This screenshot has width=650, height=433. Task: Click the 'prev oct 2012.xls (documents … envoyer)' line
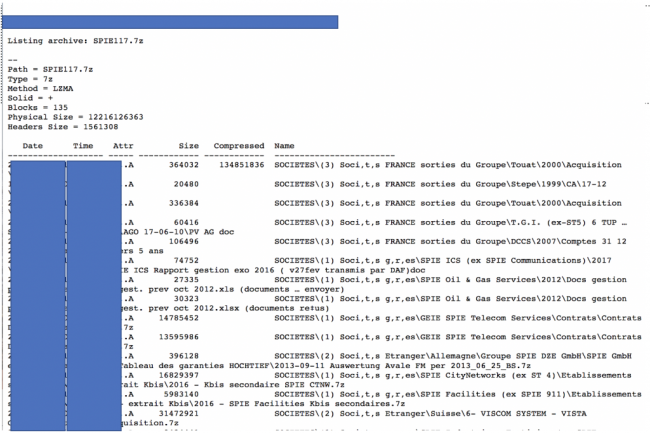[x=233, y=289]
